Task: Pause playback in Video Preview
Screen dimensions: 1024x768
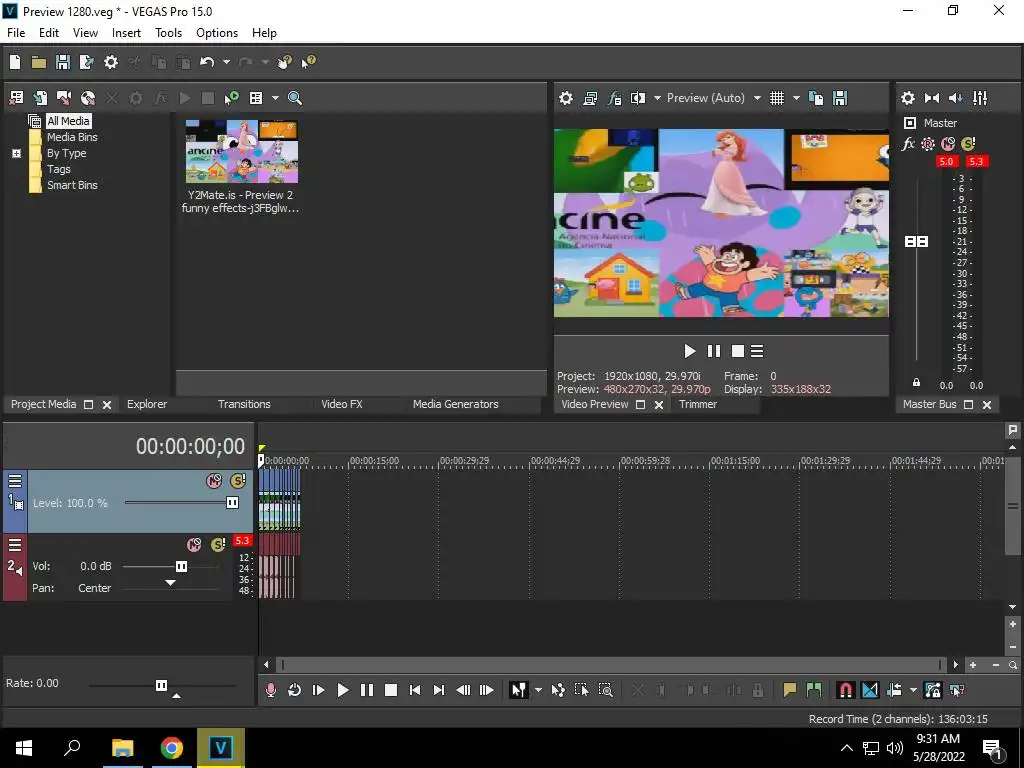Action: point(714,351)
